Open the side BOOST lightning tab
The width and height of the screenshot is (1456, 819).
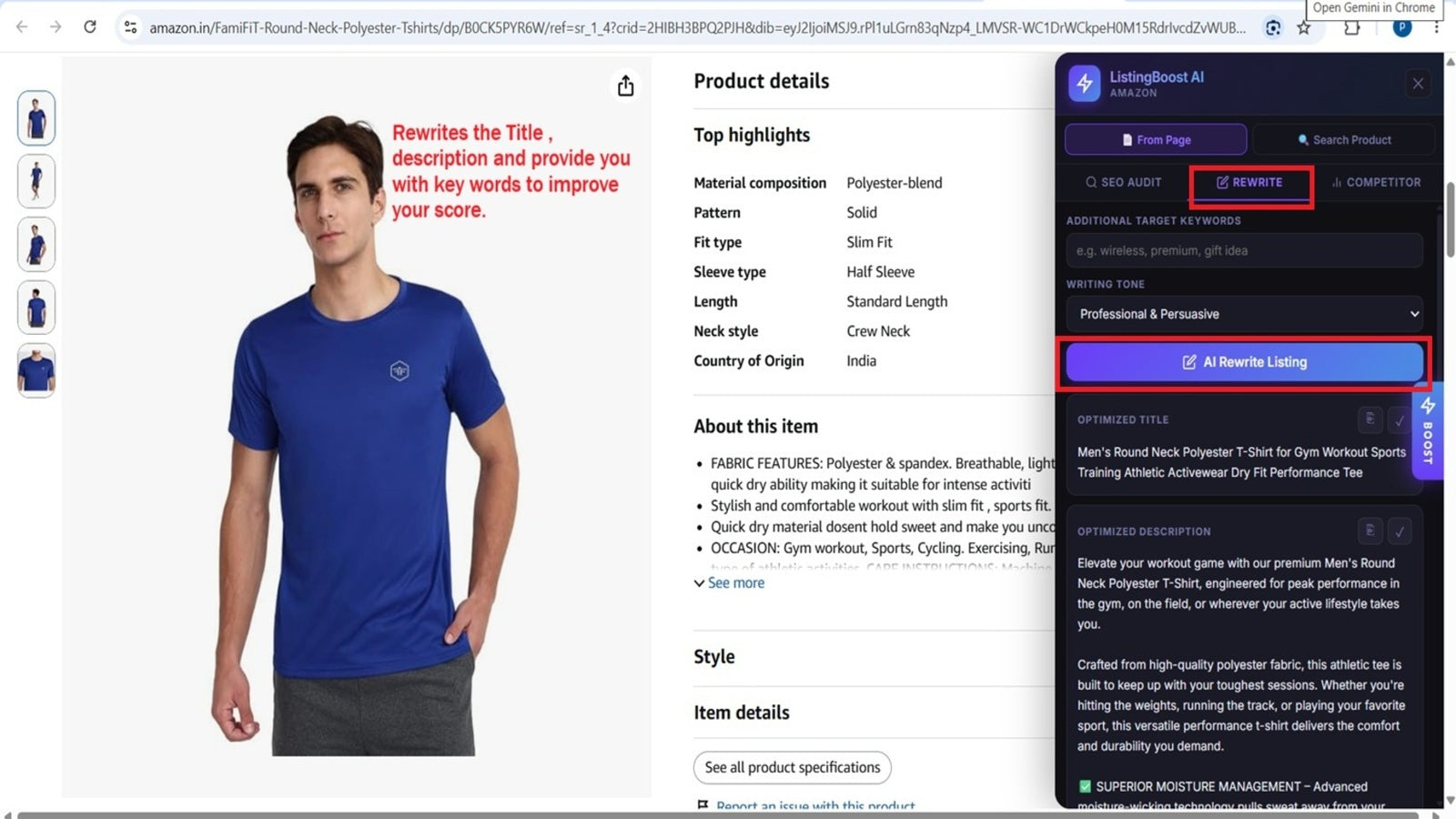coord(1428,431)
